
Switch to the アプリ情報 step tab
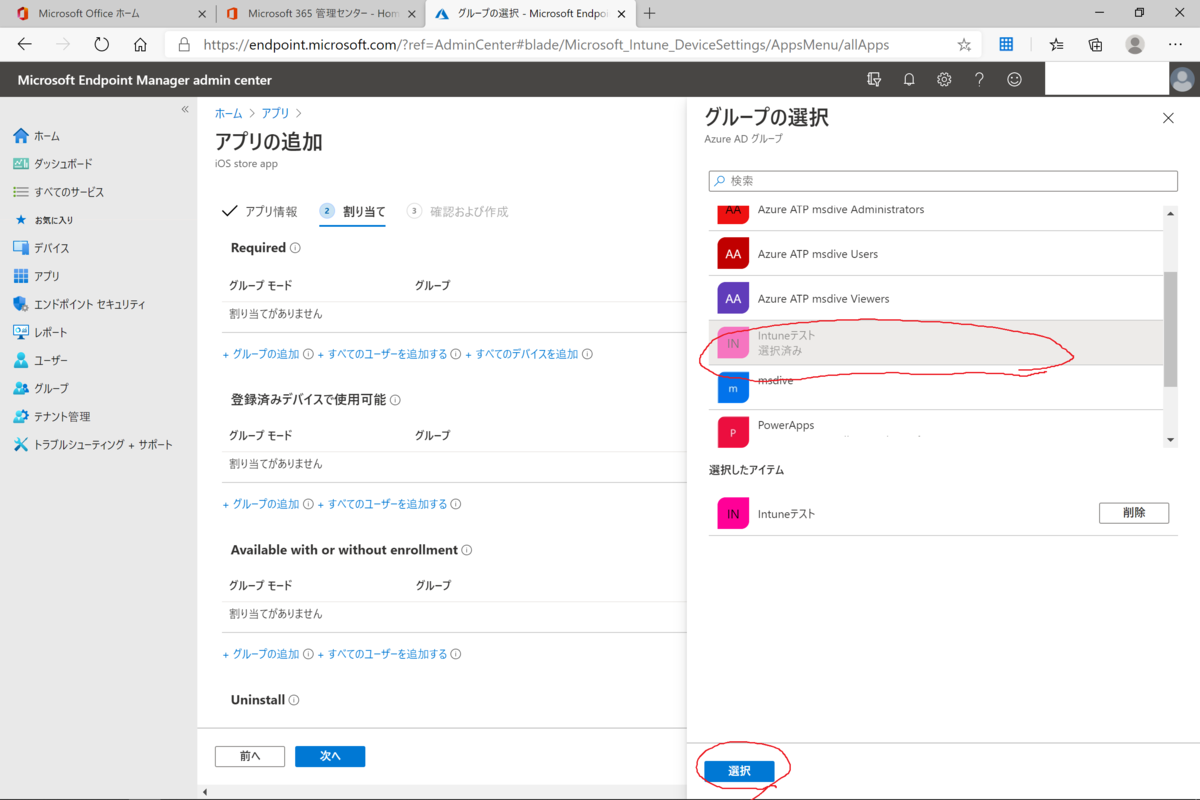point(269,211)
